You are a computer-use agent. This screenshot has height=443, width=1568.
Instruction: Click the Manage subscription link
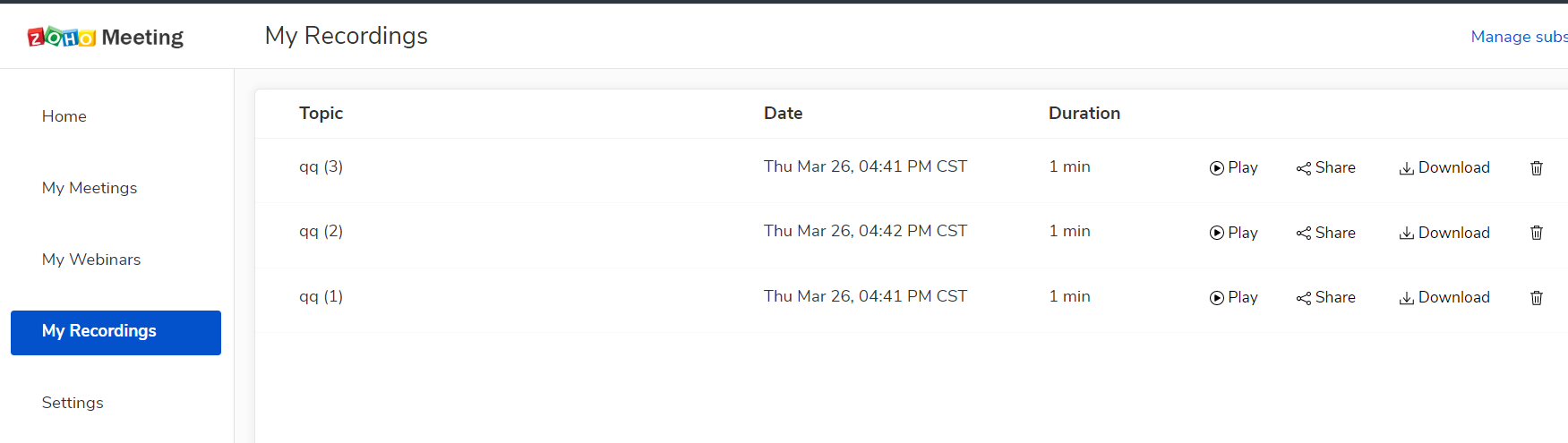point(1519,37)
